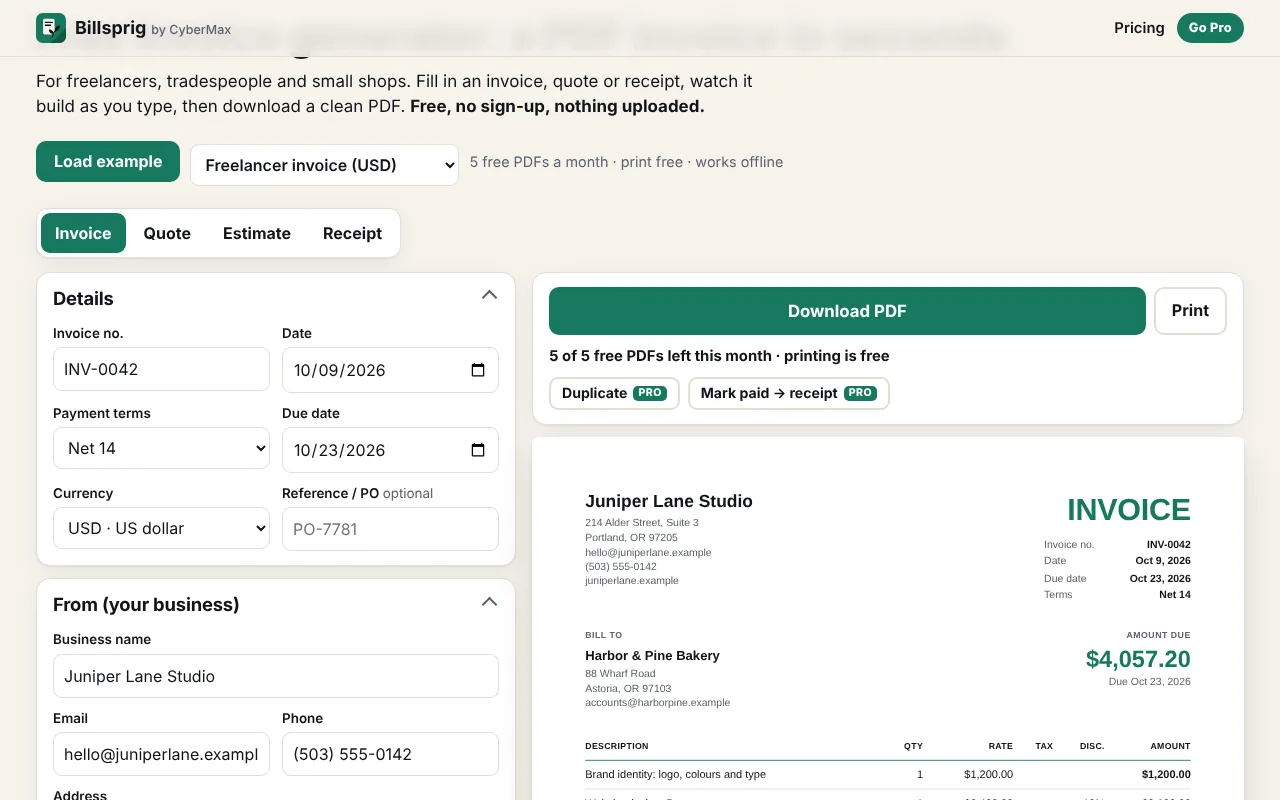The width and height of the screenshot is (1280, 800).
Task: Open the Freelancer invoice (USD) template dropdown
Action: click(x=325, y=165)
